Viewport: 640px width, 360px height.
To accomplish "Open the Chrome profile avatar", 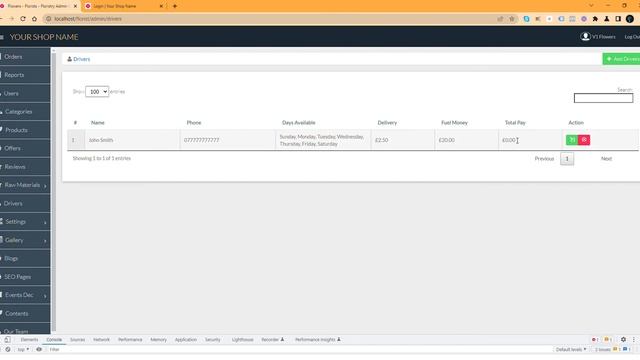I will [x=630, y=19].
